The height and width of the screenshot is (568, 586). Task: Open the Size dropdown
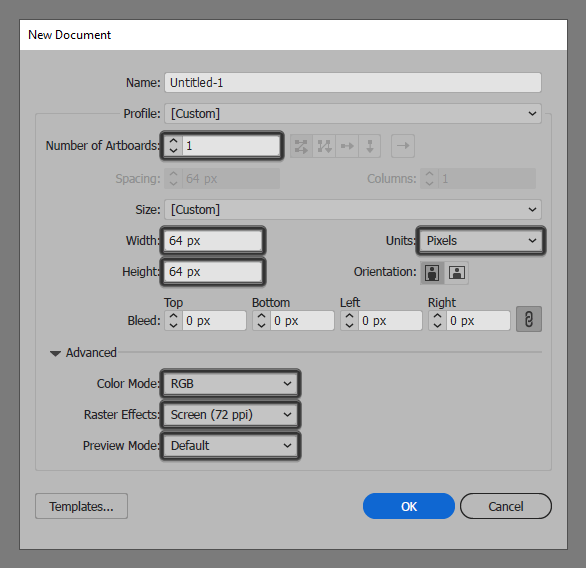coord(353,210)
